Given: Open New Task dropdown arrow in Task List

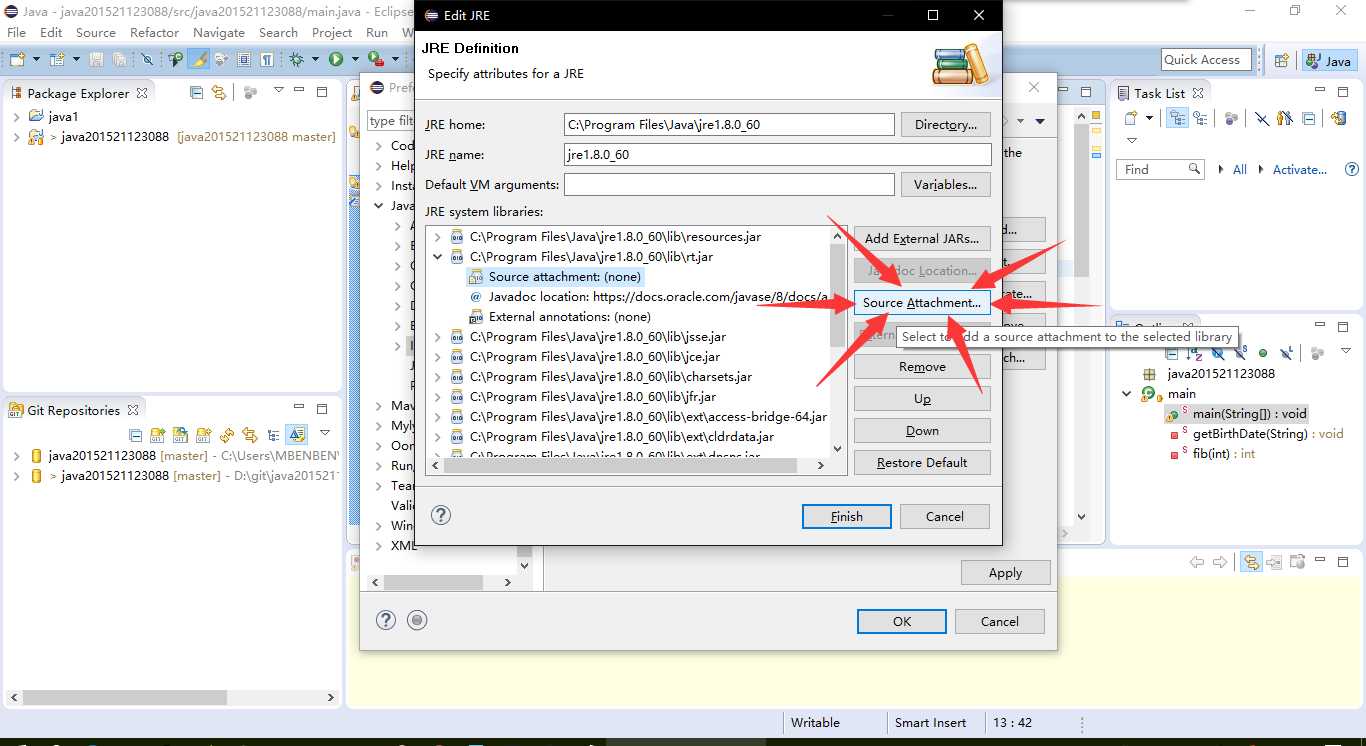Looking at the screenshot, I should [x=1149, y=118].
